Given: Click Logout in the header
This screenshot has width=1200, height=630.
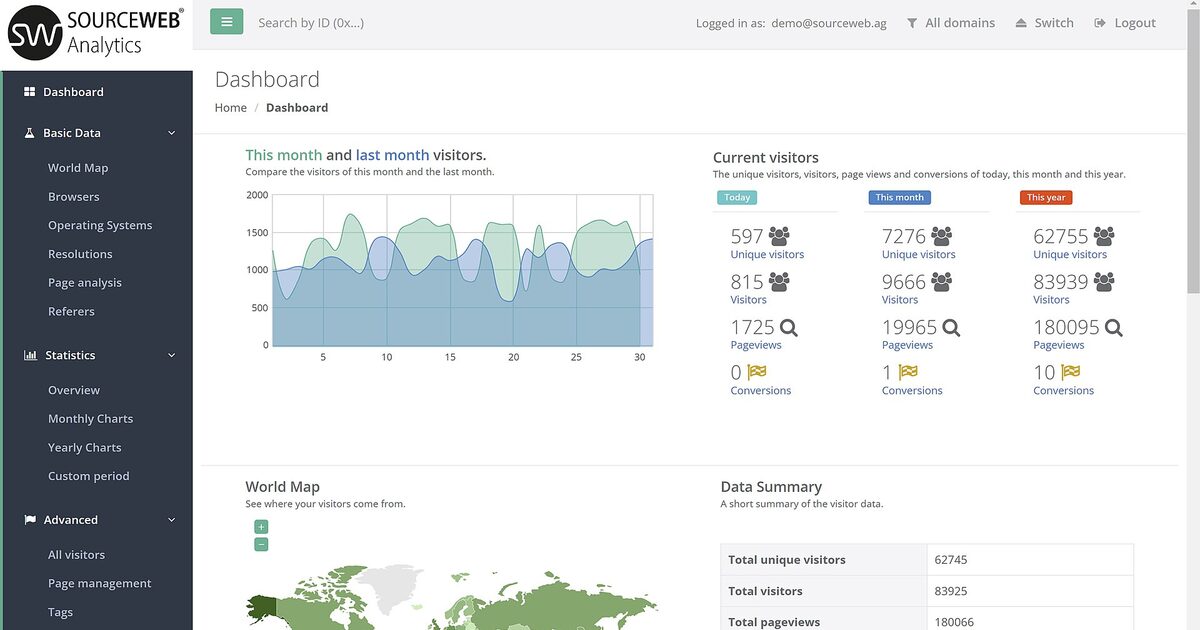Looking at the screenshot, I should click(x=1135, y=23).
